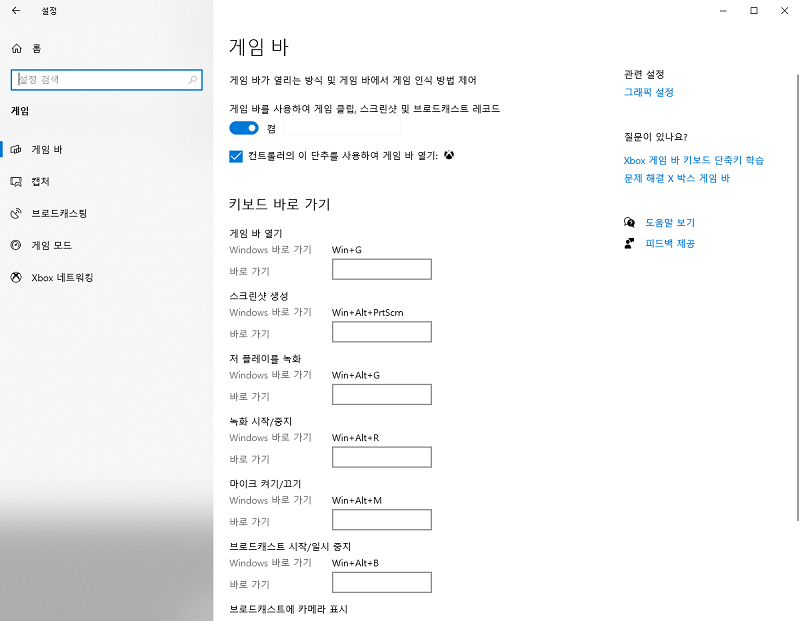
Task: Turn off the 게임 바 켬 switch
Action: pyautogui.click(x=245, y=128)
